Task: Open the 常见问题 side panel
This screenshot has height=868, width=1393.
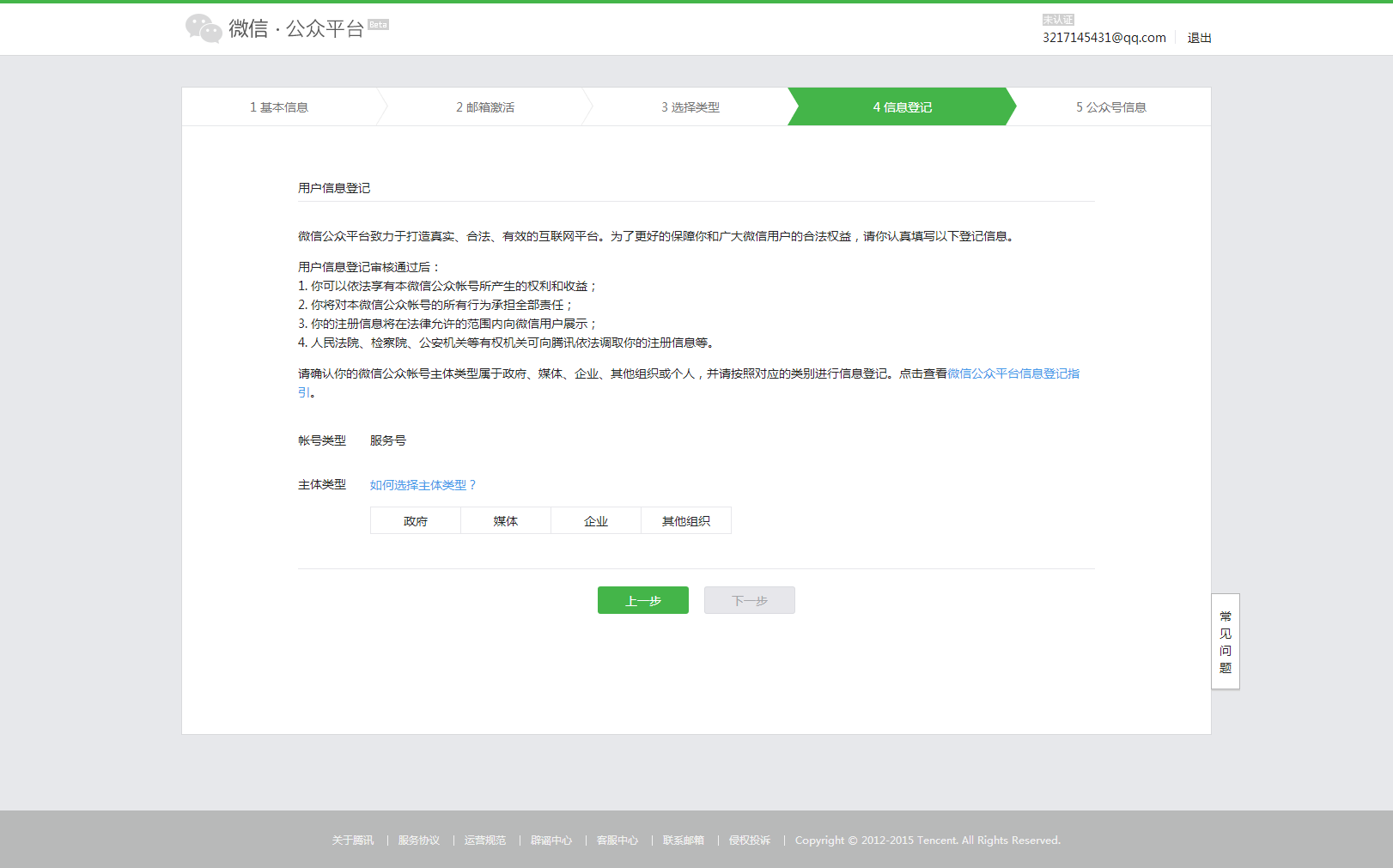Action: [1226, 641]
